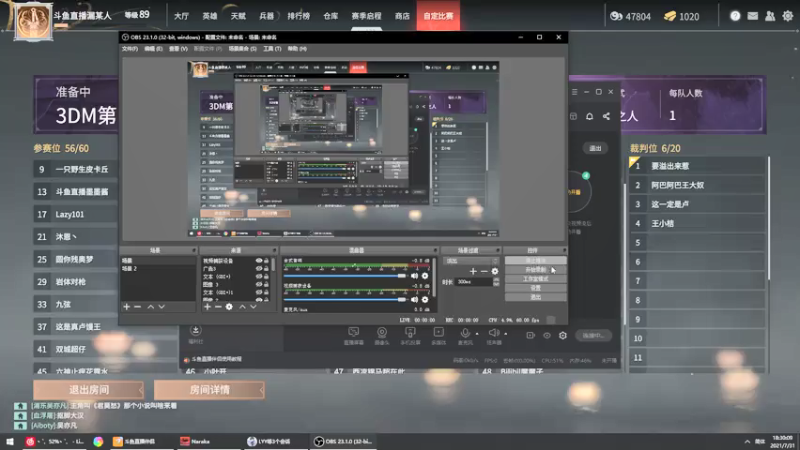Screen dimensions: 800x450
Task: Click the download icon in Douyu left panel
Action: [x=195, y=330]
